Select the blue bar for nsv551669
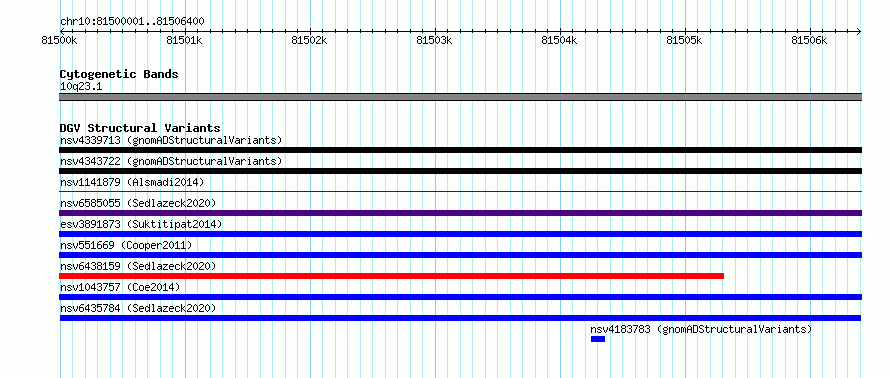Viewport: 890px width, 378px height. click(x=460, y=255)
